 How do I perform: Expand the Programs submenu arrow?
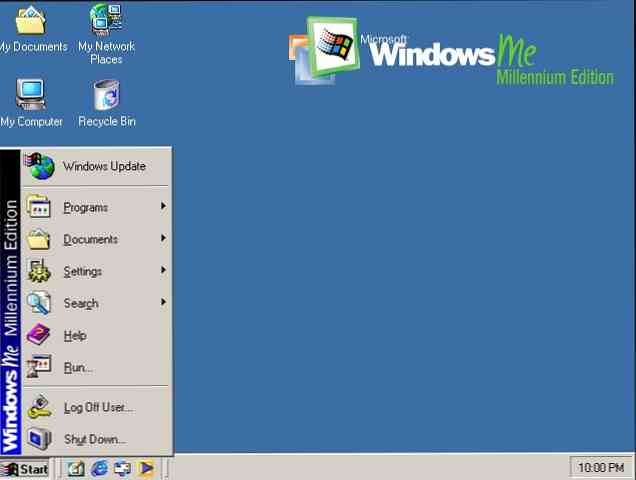coord(162,207)
